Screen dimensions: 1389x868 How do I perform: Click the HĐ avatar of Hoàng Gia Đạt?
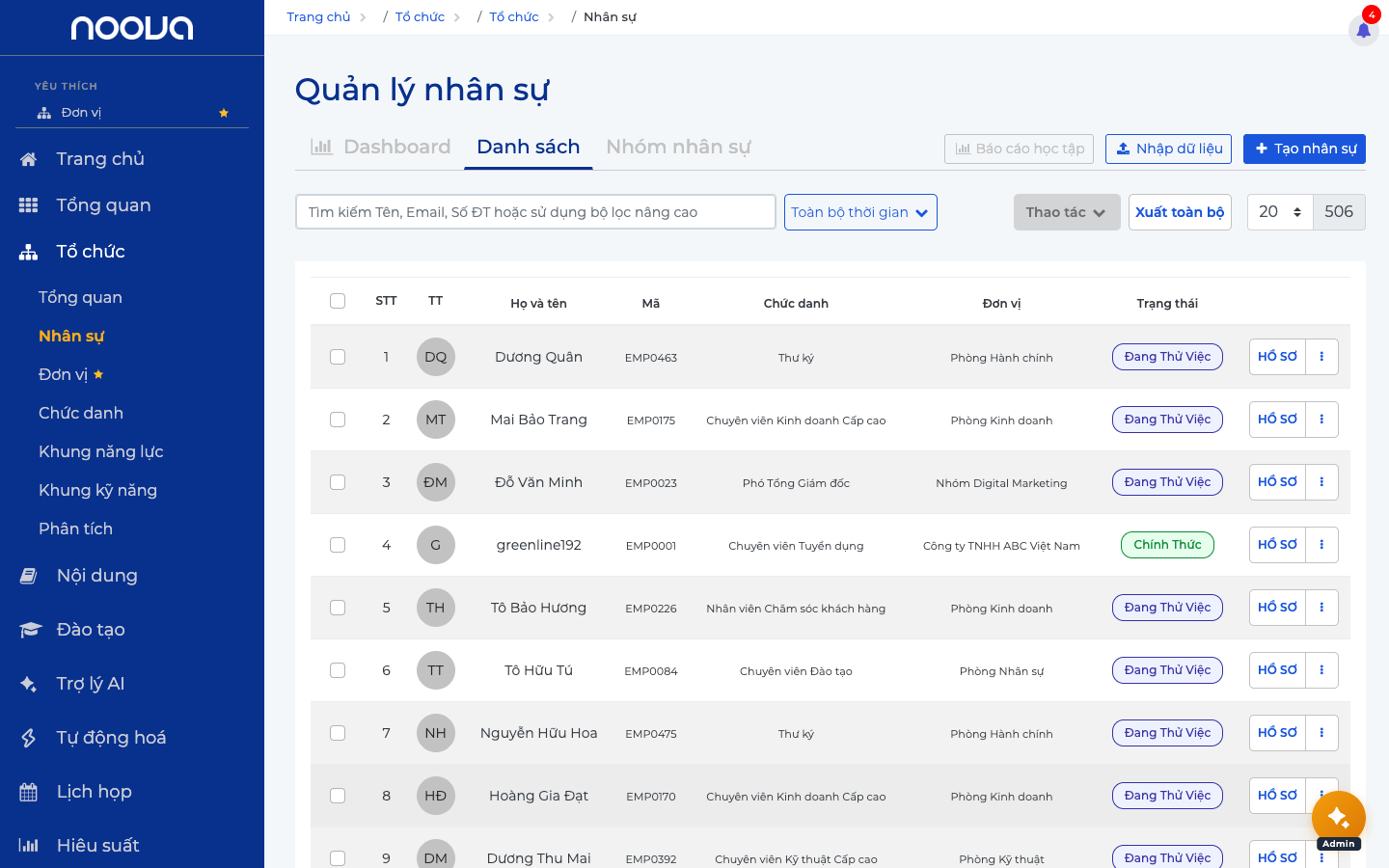click(x=436, y=796)
